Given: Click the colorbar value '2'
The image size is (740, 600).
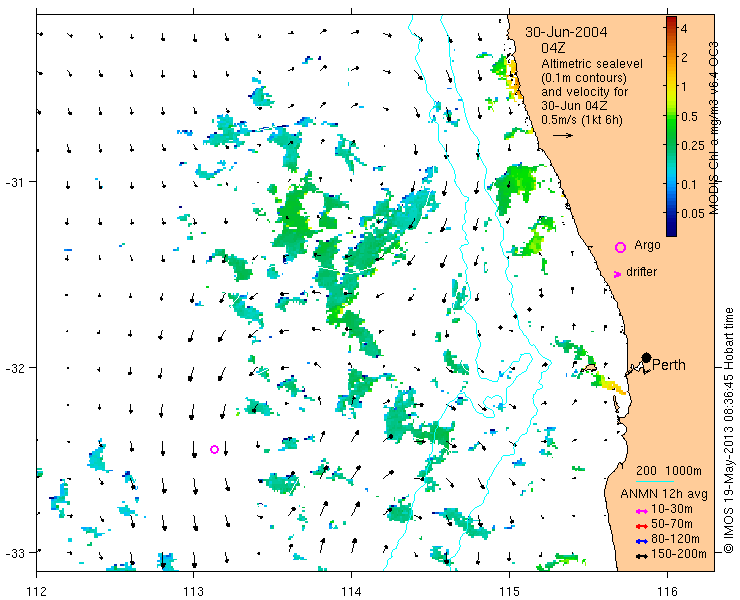Looking at the screenshot, I should [x=684, y=58].
